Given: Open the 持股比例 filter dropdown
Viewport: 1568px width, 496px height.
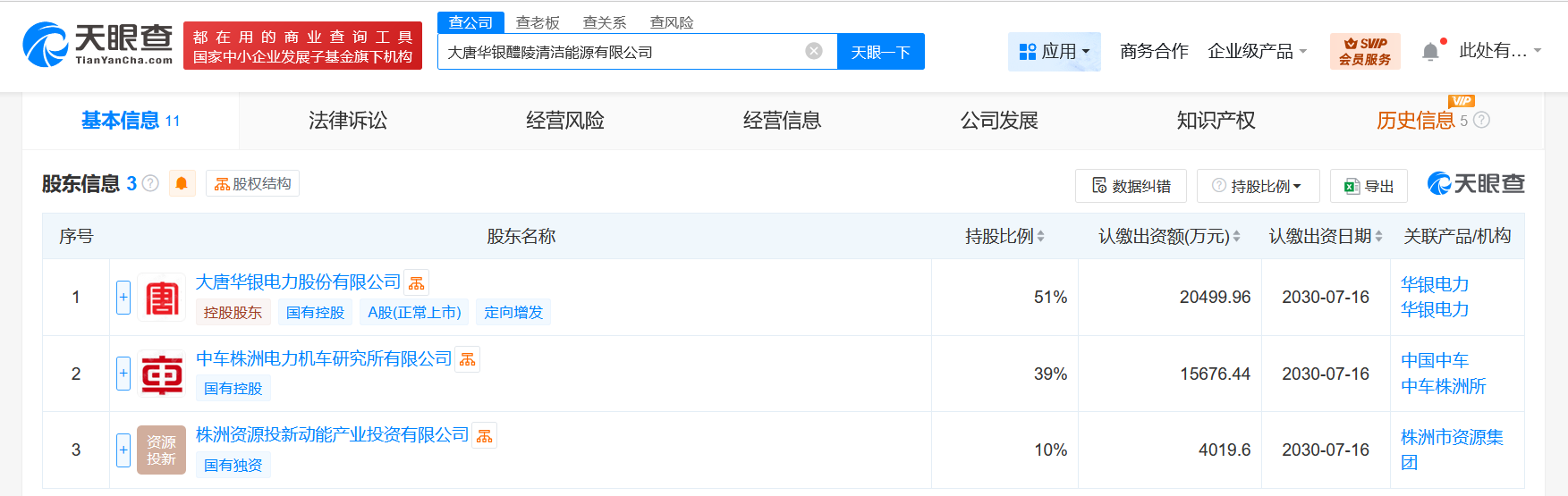Looking at the screenshot, I should point(1258,186).
